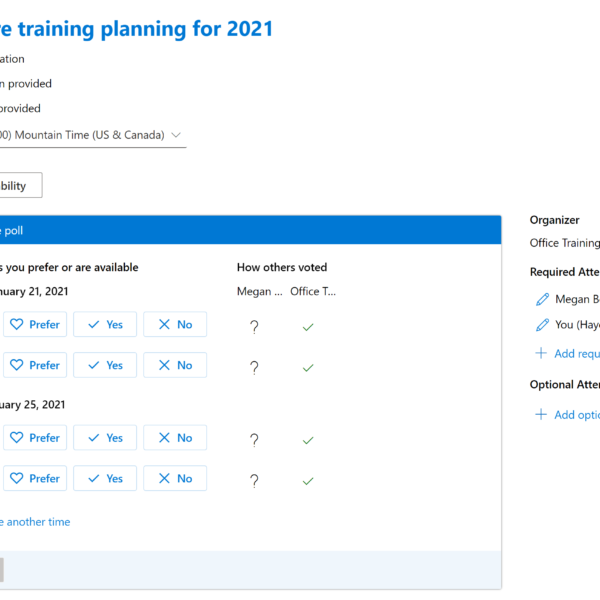This screenshot has width=600, height=600.
Task: Click the plus icon for Add optional attendee
Action: [541, 414]
